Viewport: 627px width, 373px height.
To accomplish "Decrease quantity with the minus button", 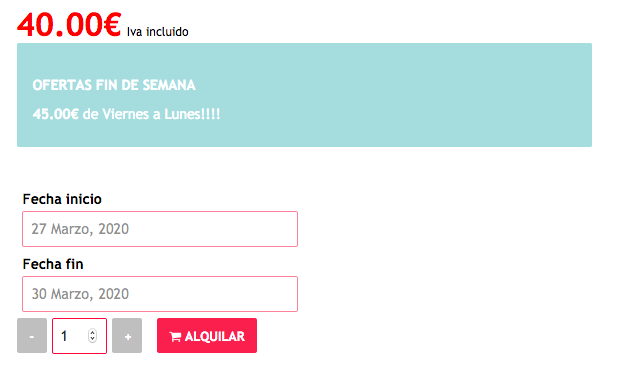I will (32, 335).
